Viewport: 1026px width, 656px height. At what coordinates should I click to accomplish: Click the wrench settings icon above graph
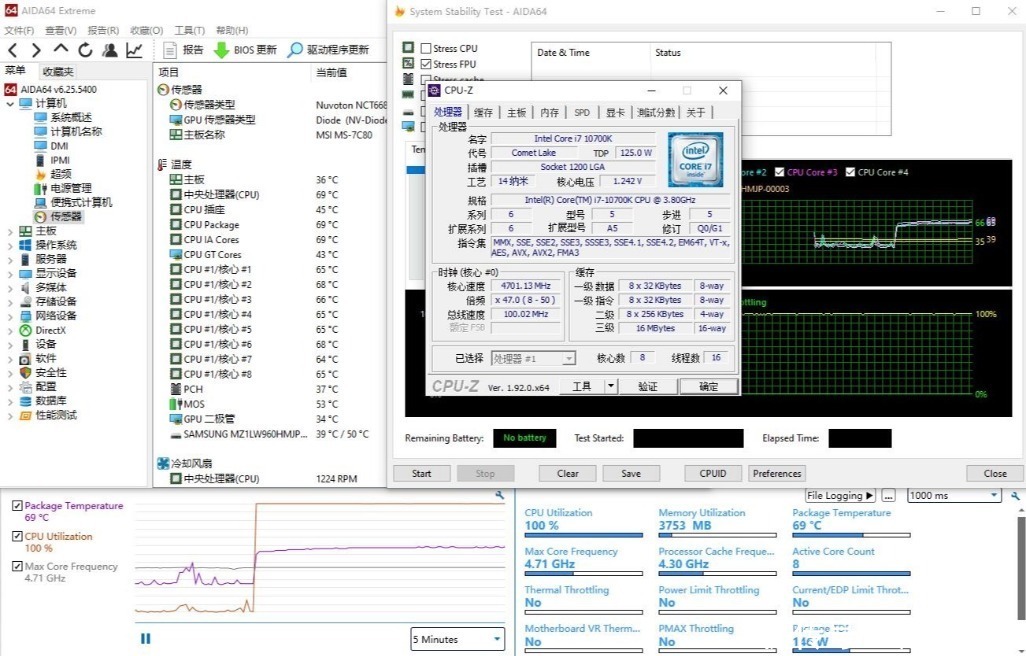[x=500, y=495]
